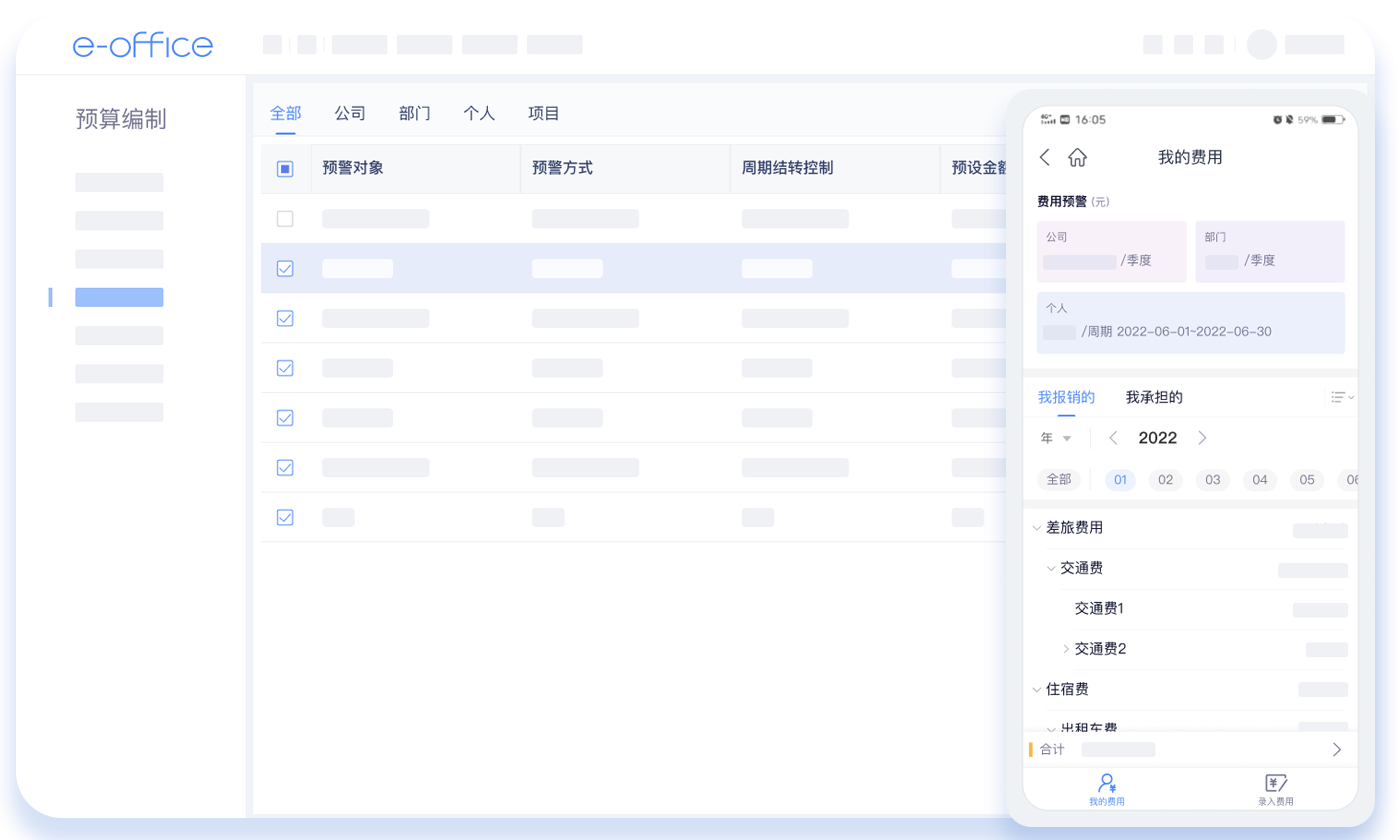1400x840 pixels.
Task: Tap the home icon in mobile header
Action: pos(1077,157)
